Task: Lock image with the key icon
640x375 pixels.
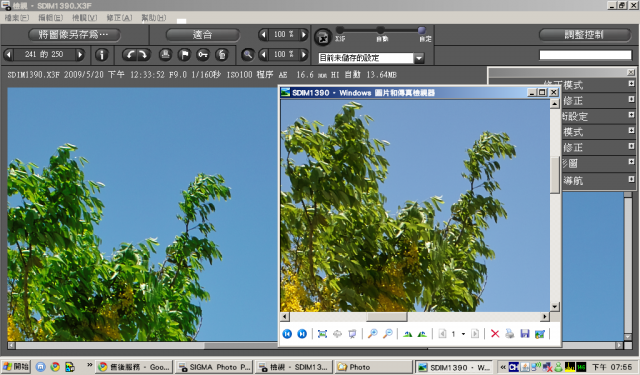Action: pos(203,55)
